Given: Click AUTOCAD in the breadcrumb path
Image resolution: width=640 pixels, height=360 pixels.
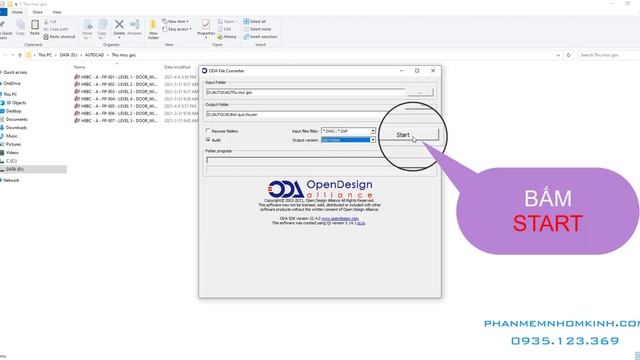Looking at the screenshot, I should (x=94, y=55).
